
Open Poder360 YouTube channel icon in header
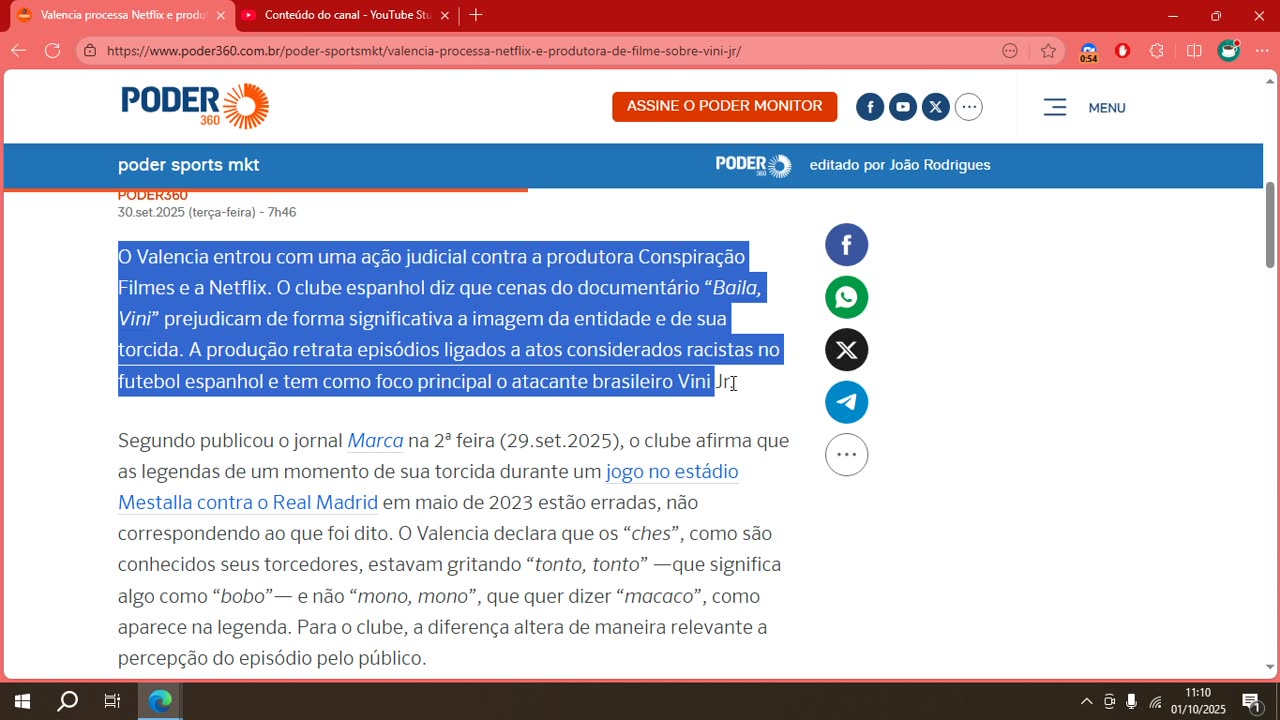click(903, 107)
